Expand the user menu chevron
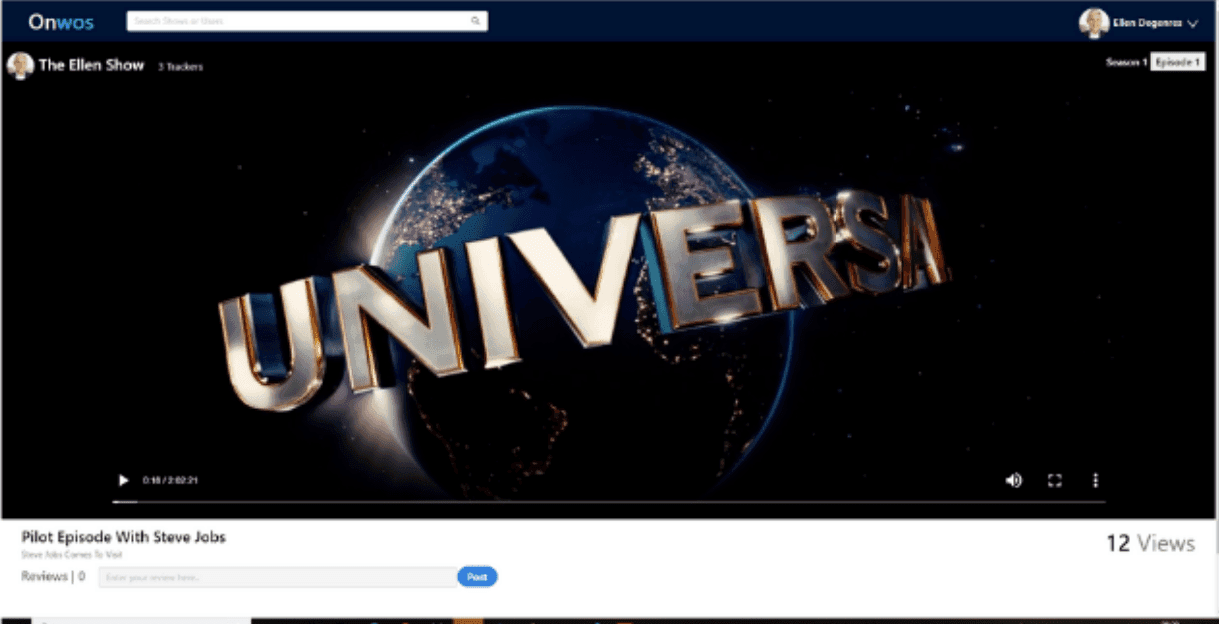Viewport: 1219px width, 624px height. pyautogui.click(x=1191, y=24)
